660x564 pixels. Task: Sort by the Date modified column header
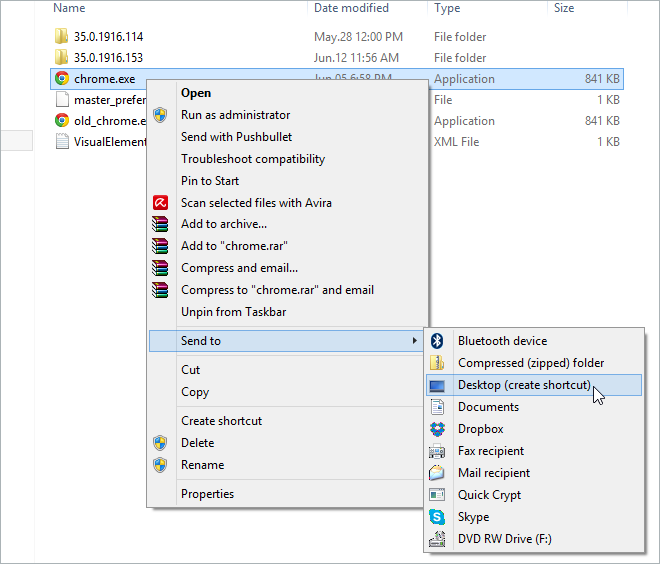pos(351,8)
